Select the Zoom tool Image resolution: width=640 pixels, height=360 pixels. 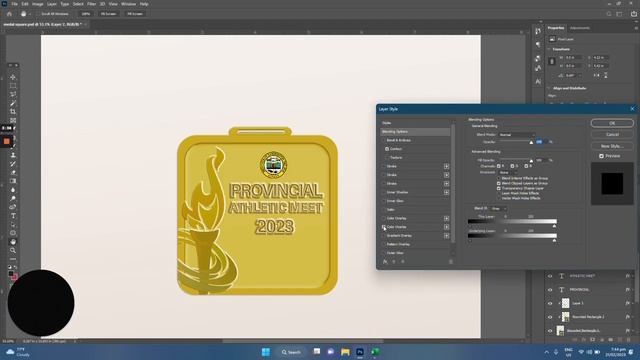click(13, 250)
